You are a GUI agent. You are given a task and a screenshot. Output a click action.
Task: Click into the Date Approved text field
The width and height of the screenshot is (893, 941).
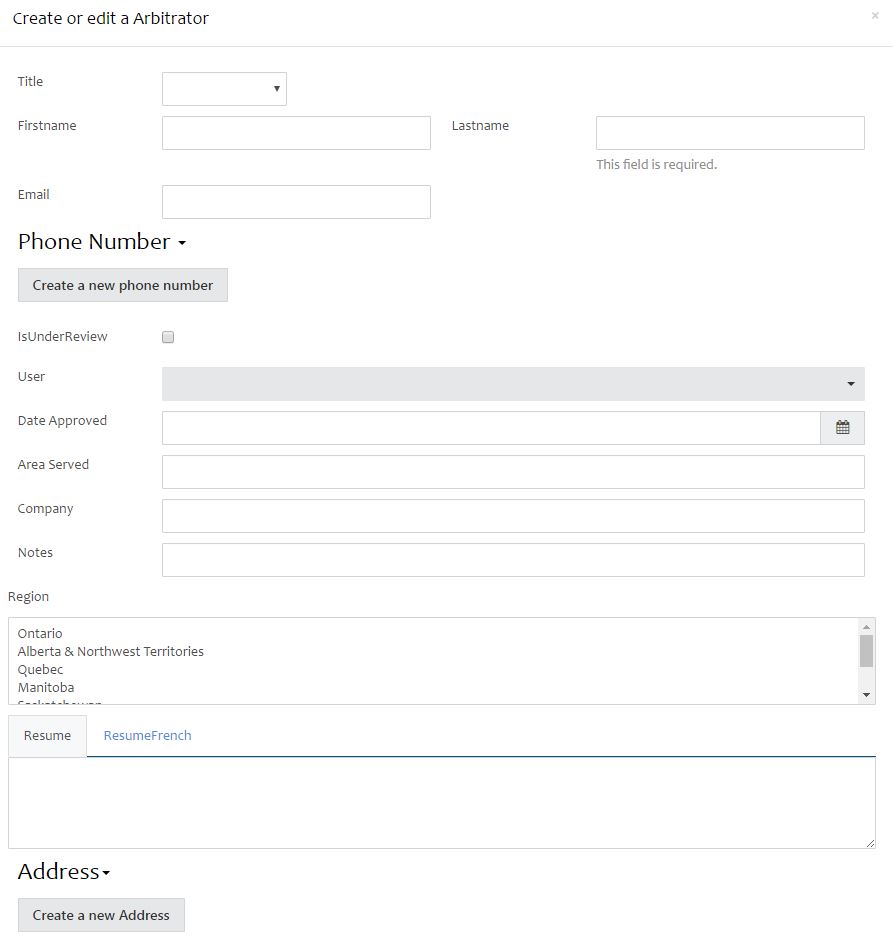tap(491, 428)
